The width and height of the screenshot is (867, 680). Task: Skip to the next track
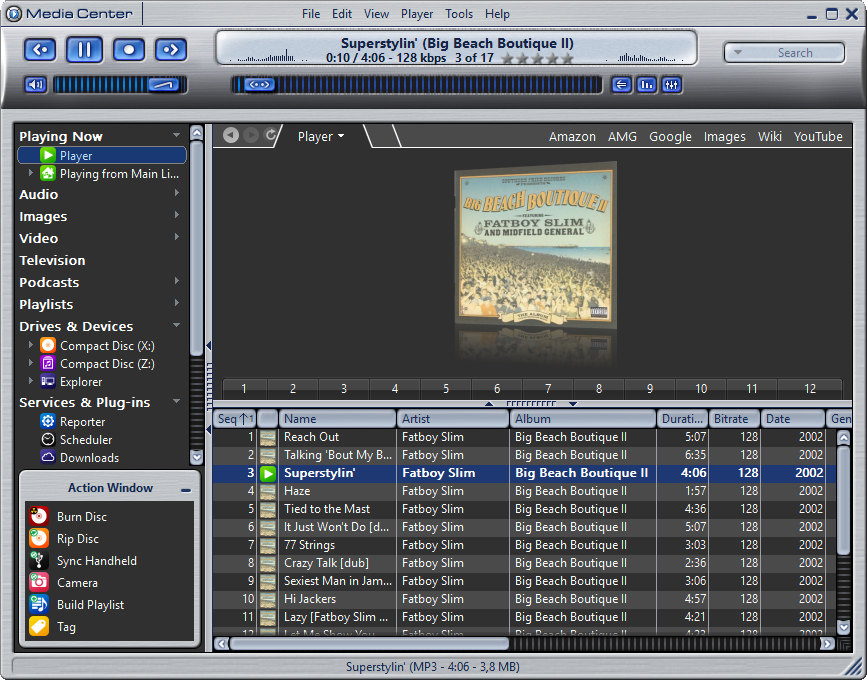point(171,49)
